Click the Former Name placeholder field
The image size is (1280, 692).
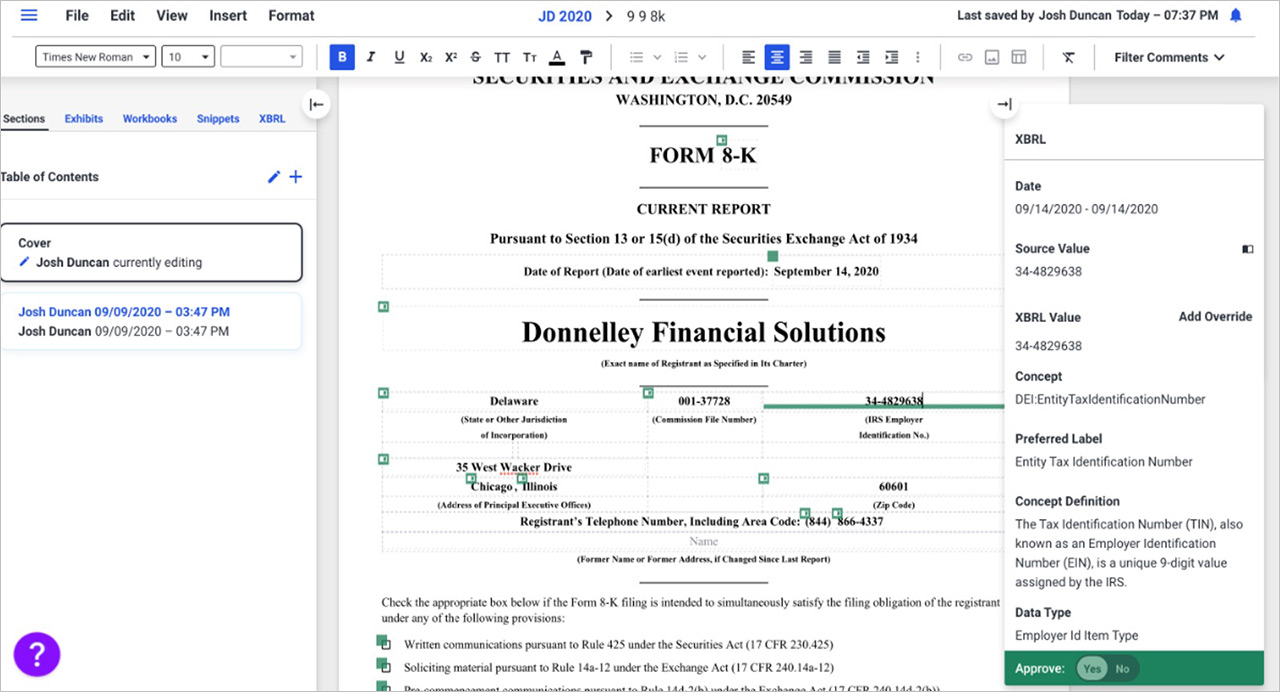[703, 542]
